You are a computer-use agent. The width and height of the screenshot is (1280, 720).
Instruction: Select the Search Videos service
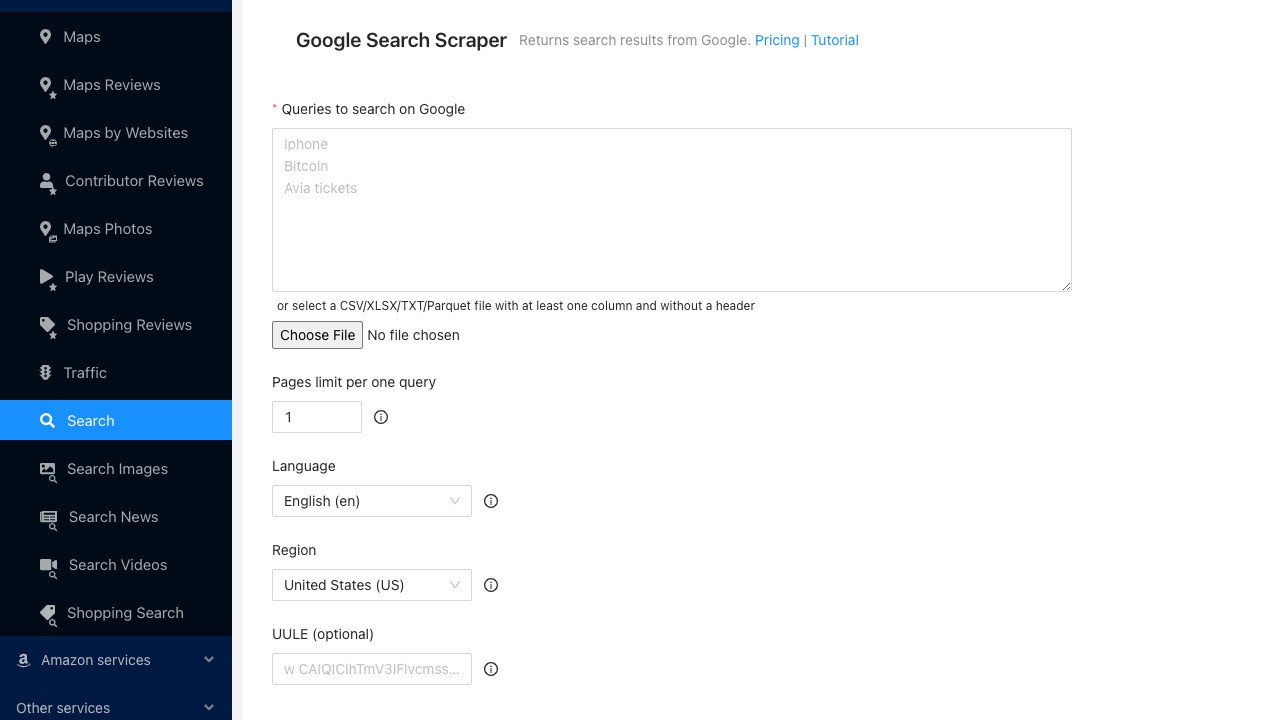pos(116,565)
